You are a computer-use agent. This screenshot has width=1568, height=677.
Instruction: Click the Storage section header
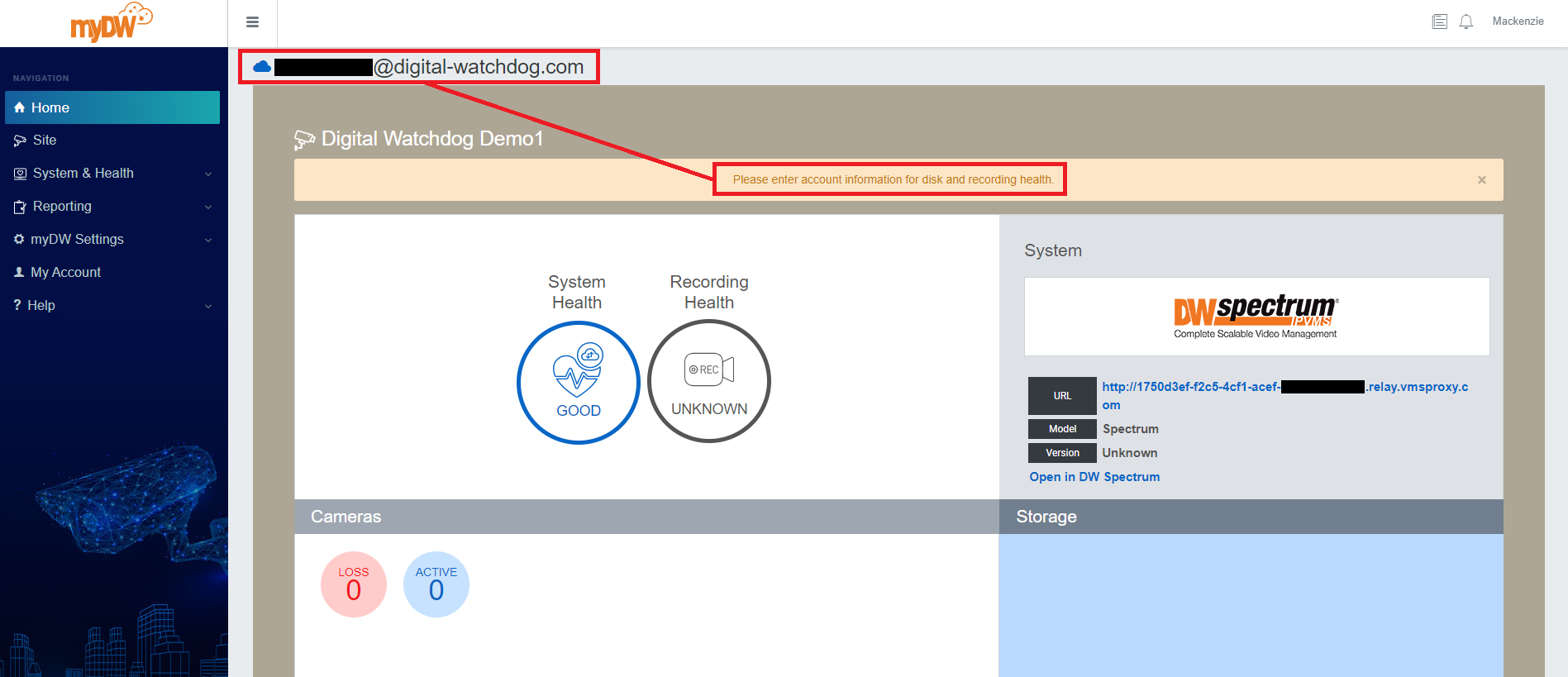coord(1251,517)
